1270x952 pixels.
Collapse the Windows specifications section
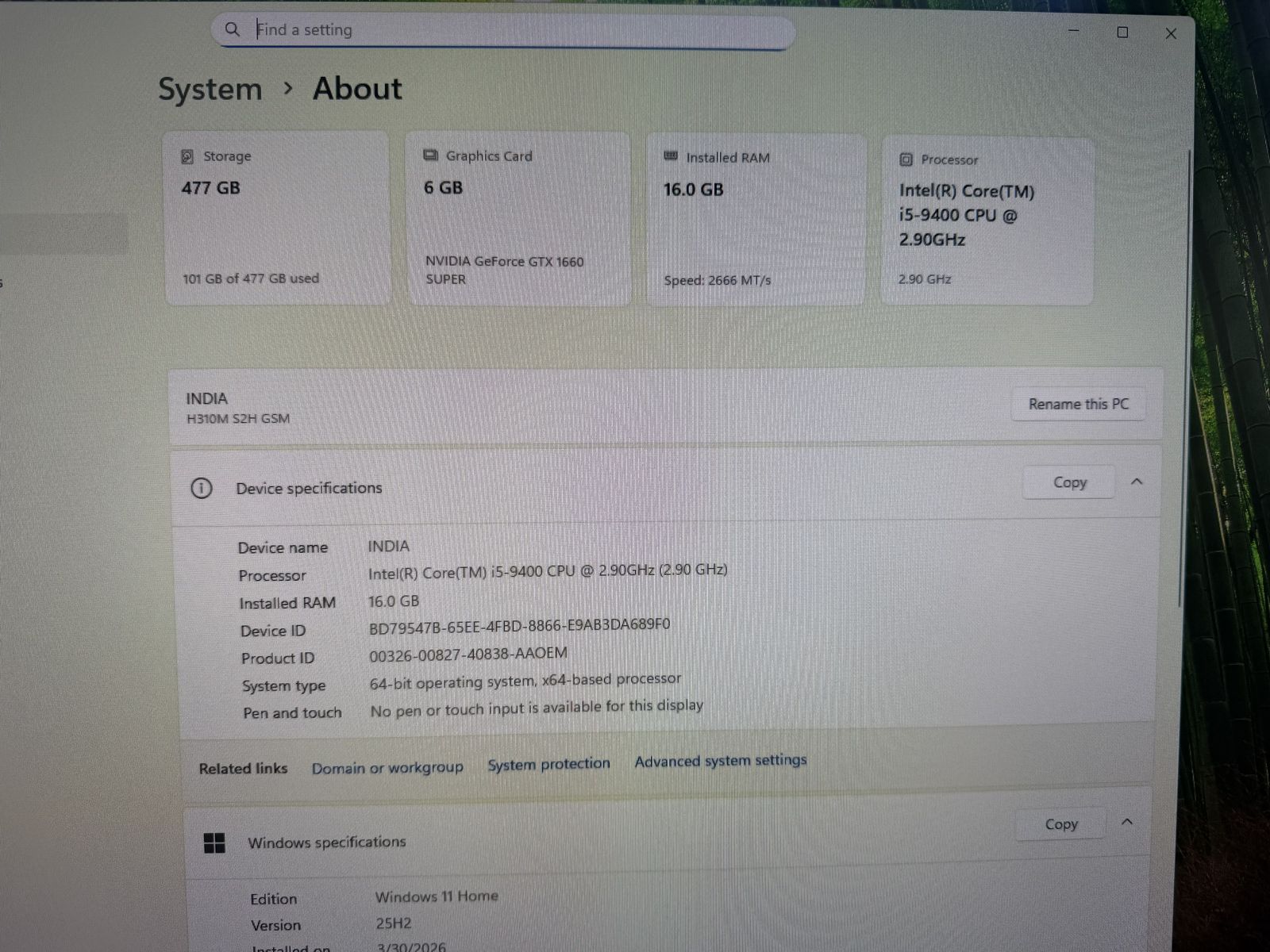[x=1126, y=822]
